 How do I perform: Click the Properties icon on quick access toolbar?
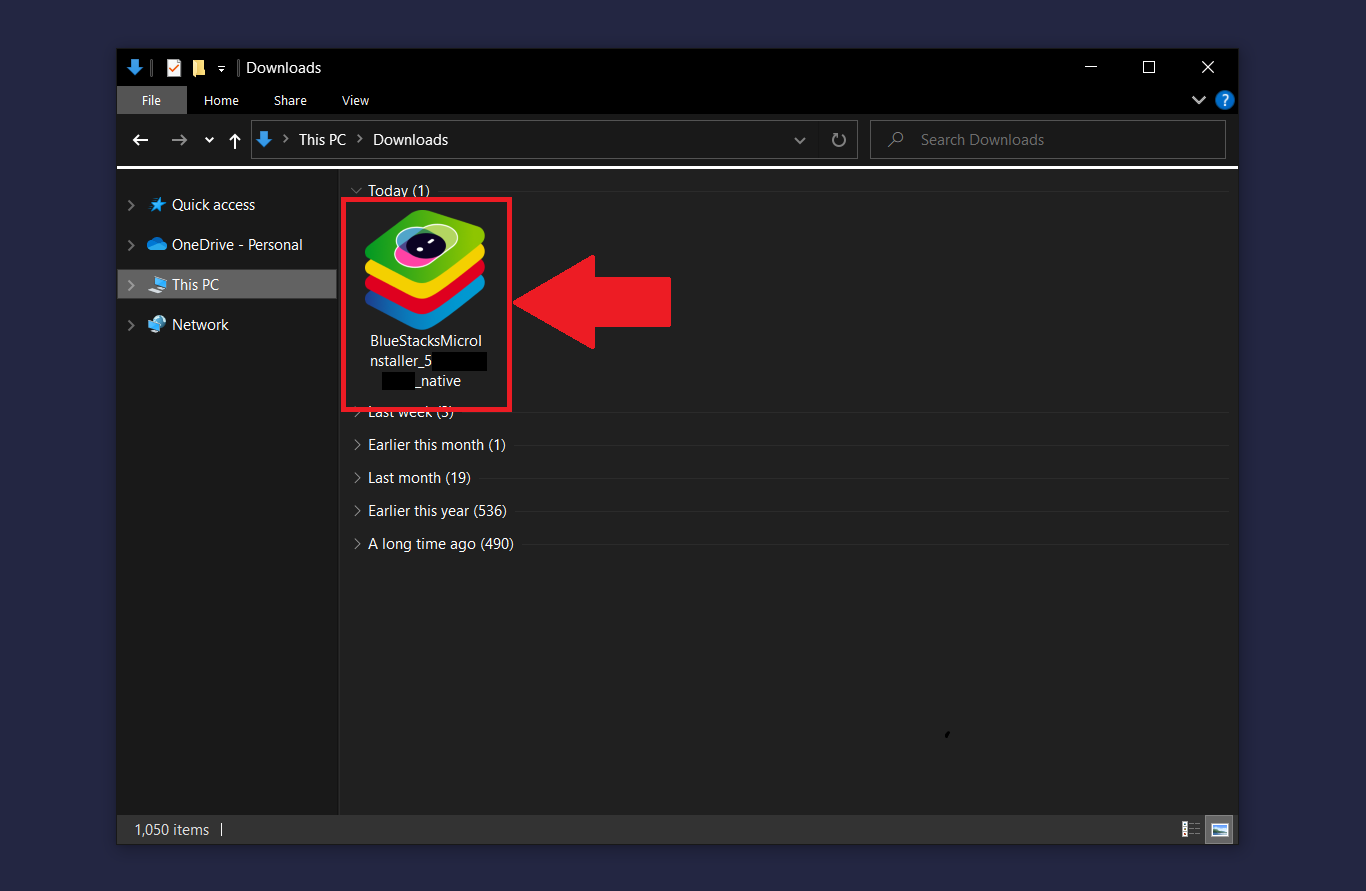[x=173, y=67]
